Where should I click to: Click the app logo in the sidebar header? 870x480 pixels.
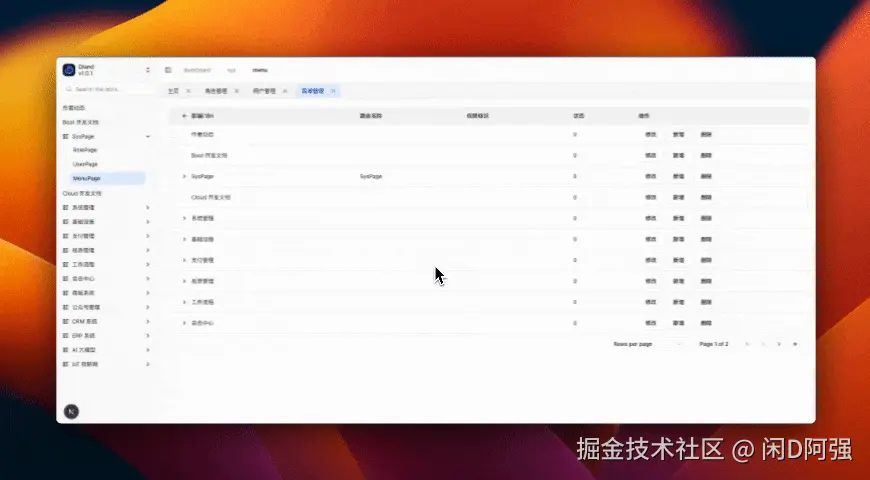[x=69, y=70]
